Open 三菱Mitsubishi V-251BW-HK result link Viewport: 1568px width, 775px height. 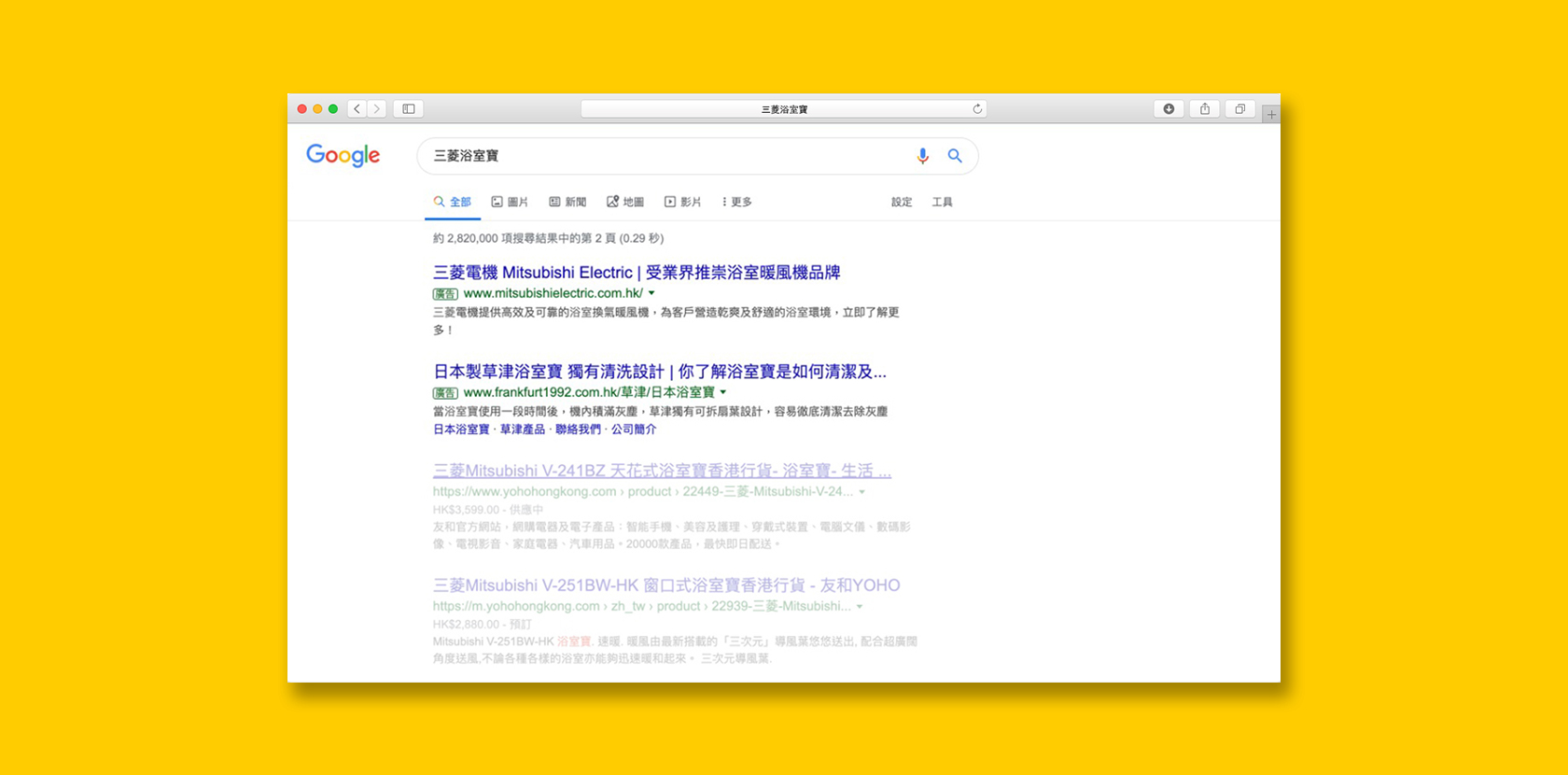(x=666, y=585)
